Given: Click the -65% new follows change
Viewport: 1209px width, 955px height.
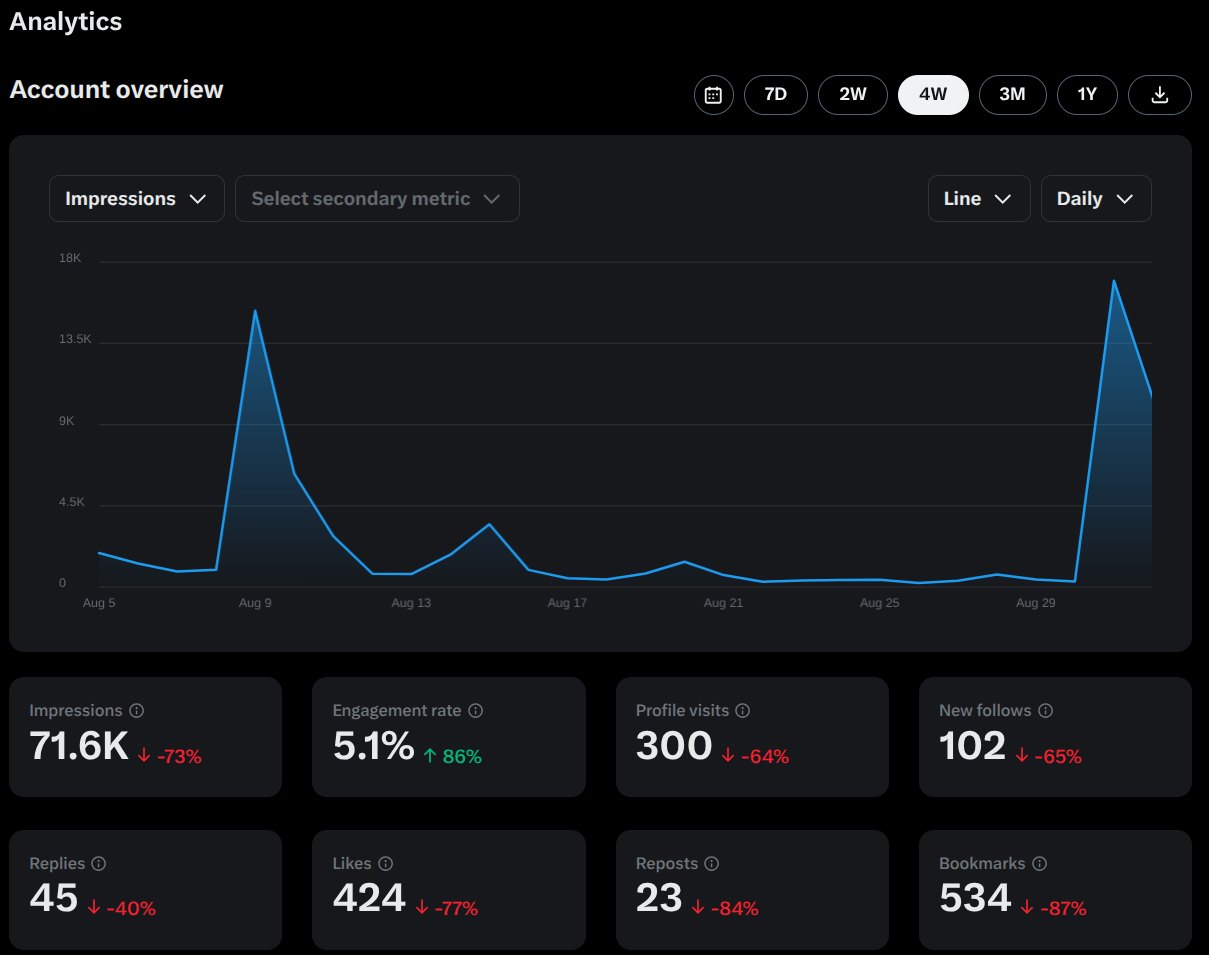Looking at the screenshot, I should click(x=1048, y=757).
